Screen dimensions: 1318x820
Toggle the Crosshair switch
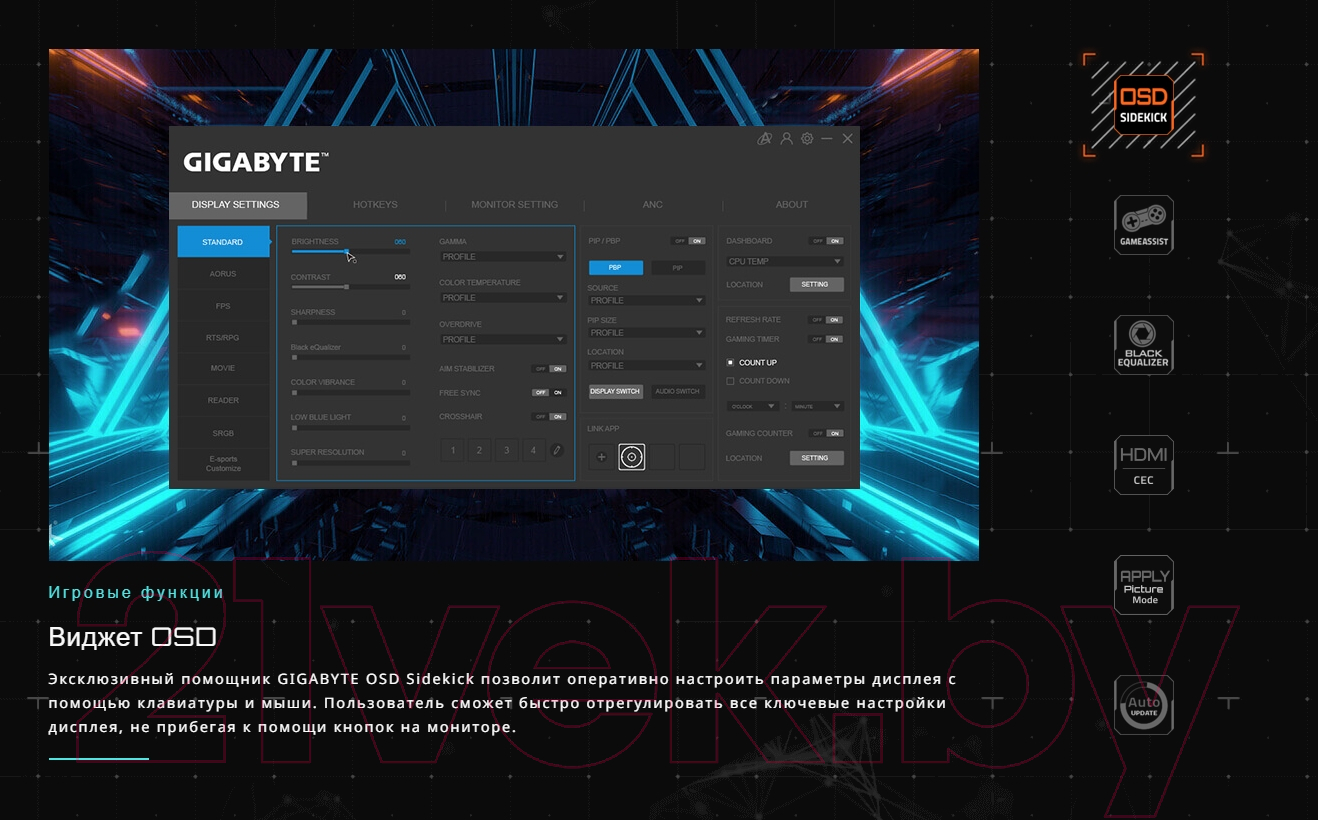(x=549, y=417)
